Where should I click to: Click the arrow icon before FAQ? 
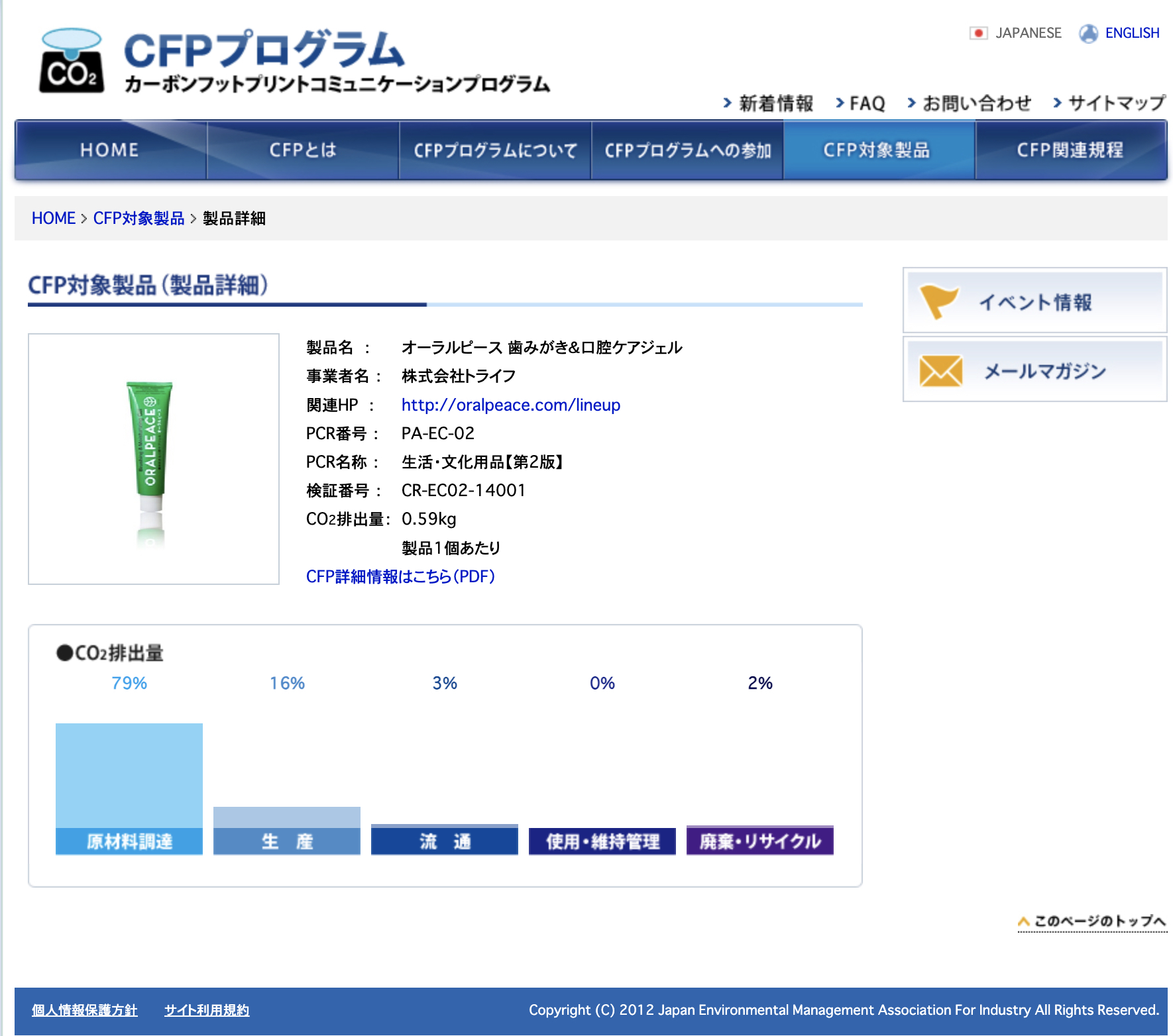pyautogui.click(x=840, y=103)
